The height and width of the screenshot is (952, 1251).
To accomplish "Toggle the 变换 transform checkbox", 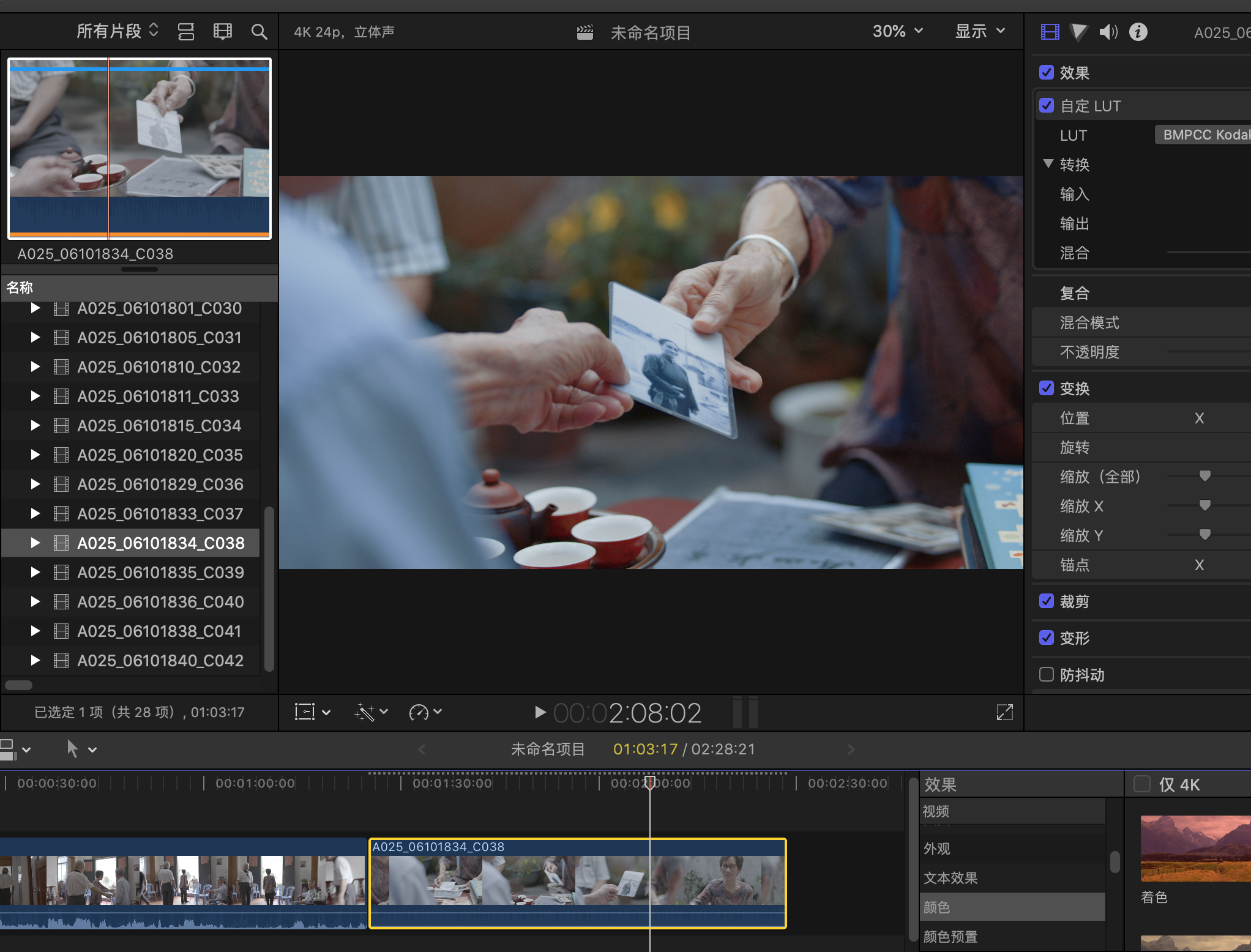I will pos(1047,388).
